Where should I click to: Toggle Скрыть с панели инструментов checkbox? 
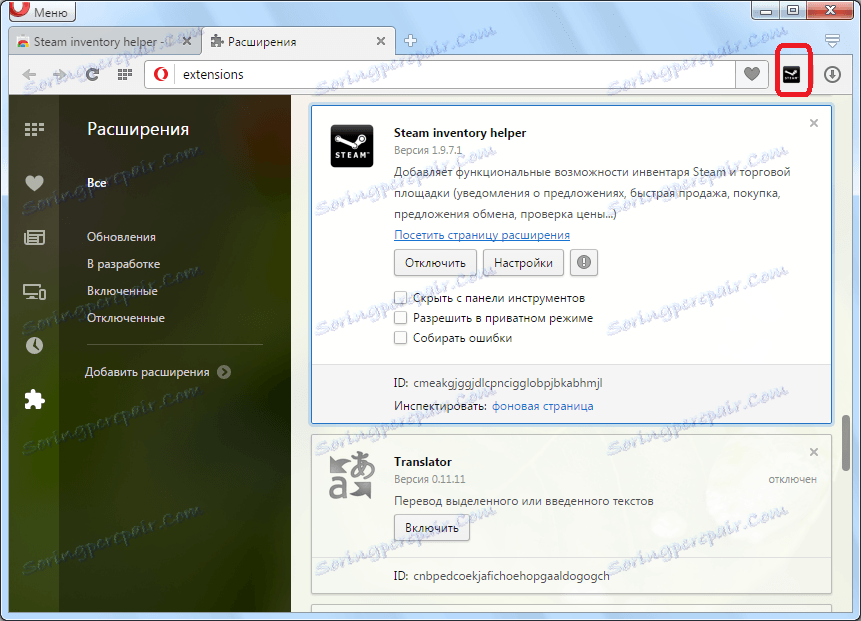[401, 298]
